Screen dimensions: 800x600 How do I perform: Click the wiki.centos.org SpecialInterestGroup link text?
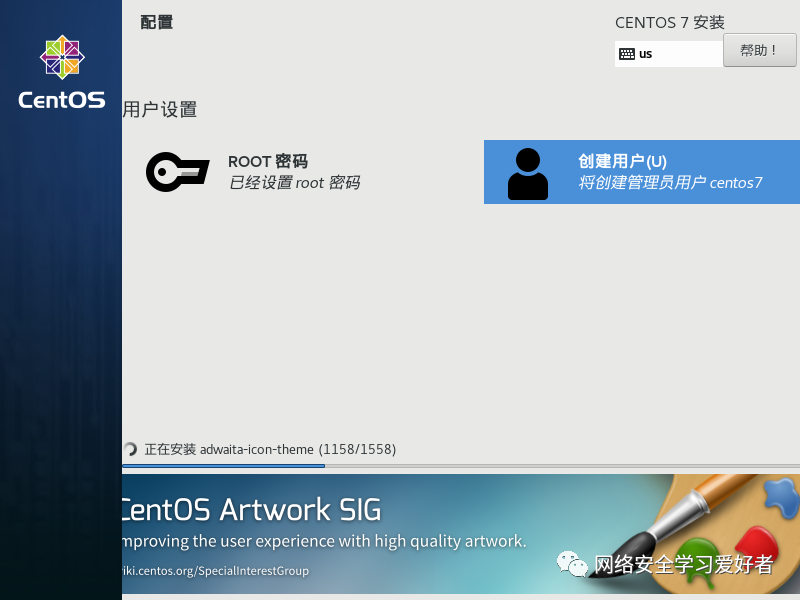point(215,570)
